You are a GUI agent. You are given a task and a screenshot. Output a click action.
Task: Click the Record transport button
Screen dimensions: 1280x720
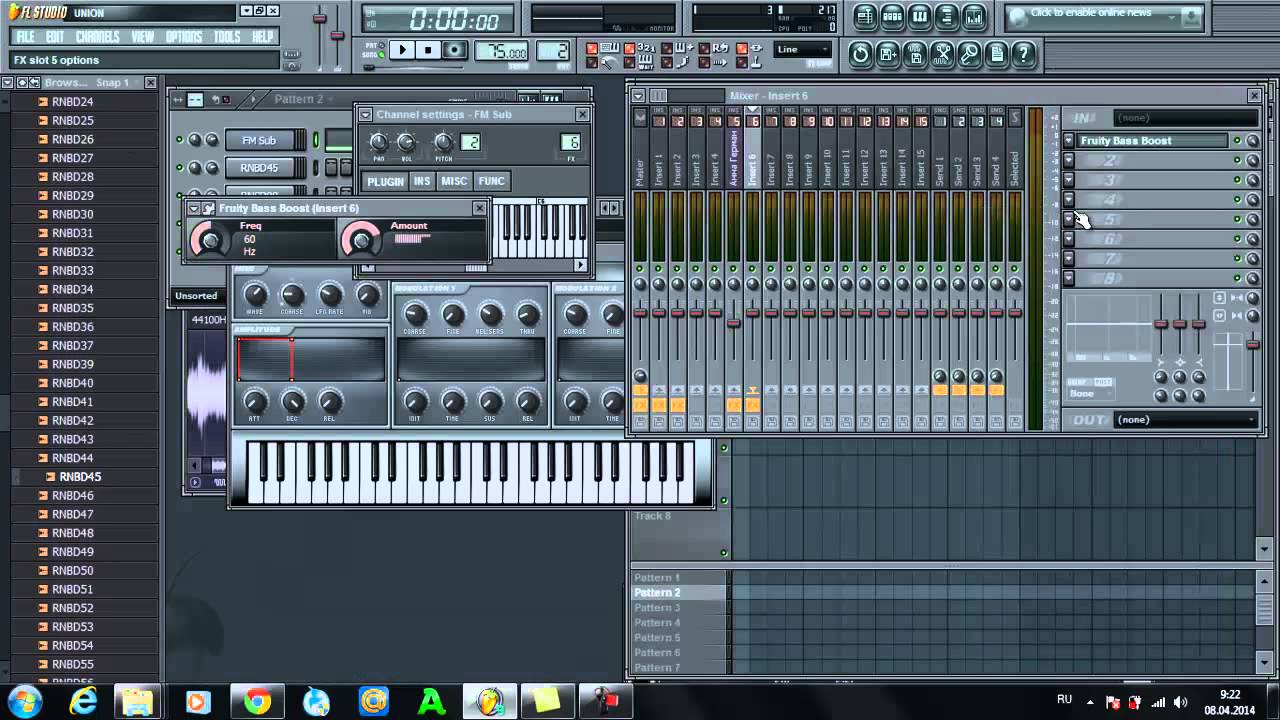coord(455,50)
